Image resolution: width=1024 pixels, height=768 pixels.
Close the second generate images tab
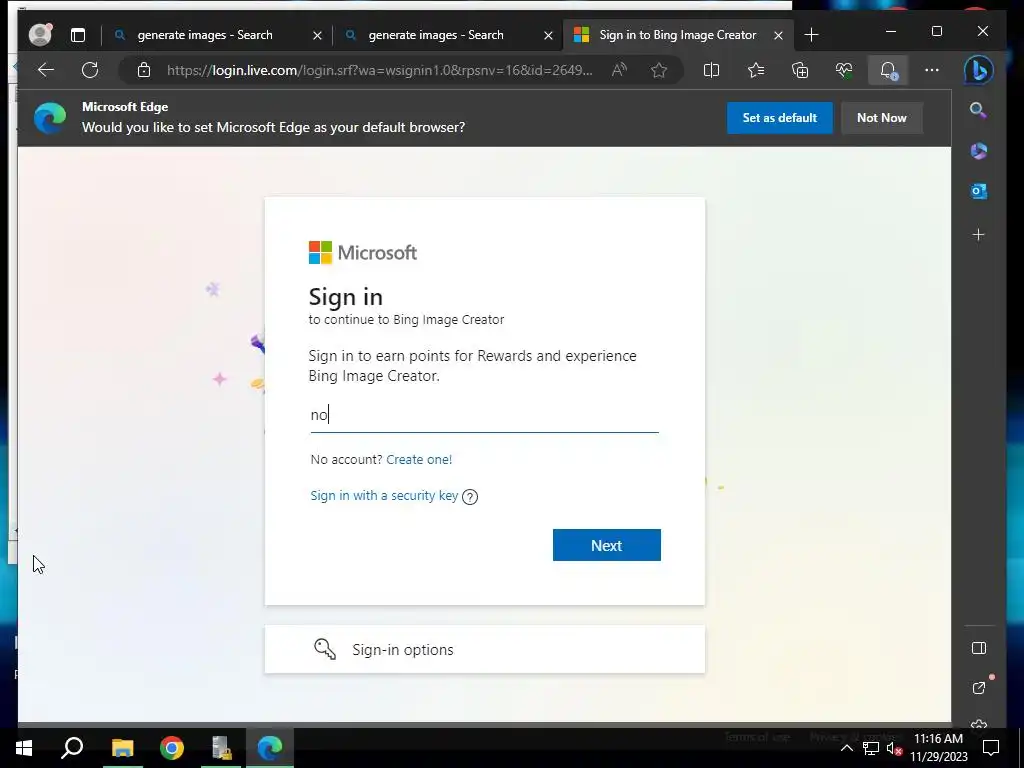[549, 35]
